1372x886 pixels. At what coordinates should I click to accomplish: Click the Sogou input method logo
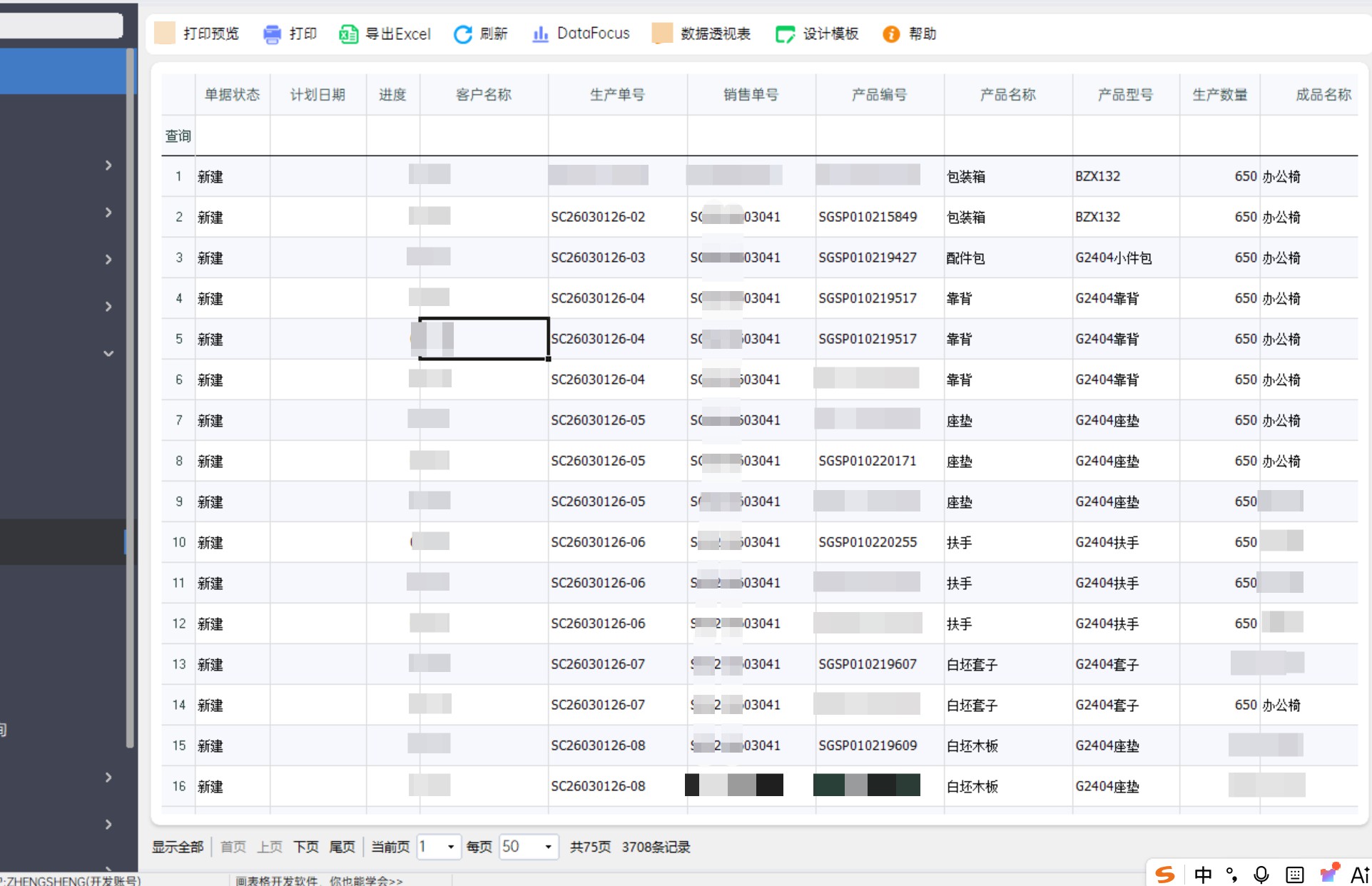[x=1165, y=874]
